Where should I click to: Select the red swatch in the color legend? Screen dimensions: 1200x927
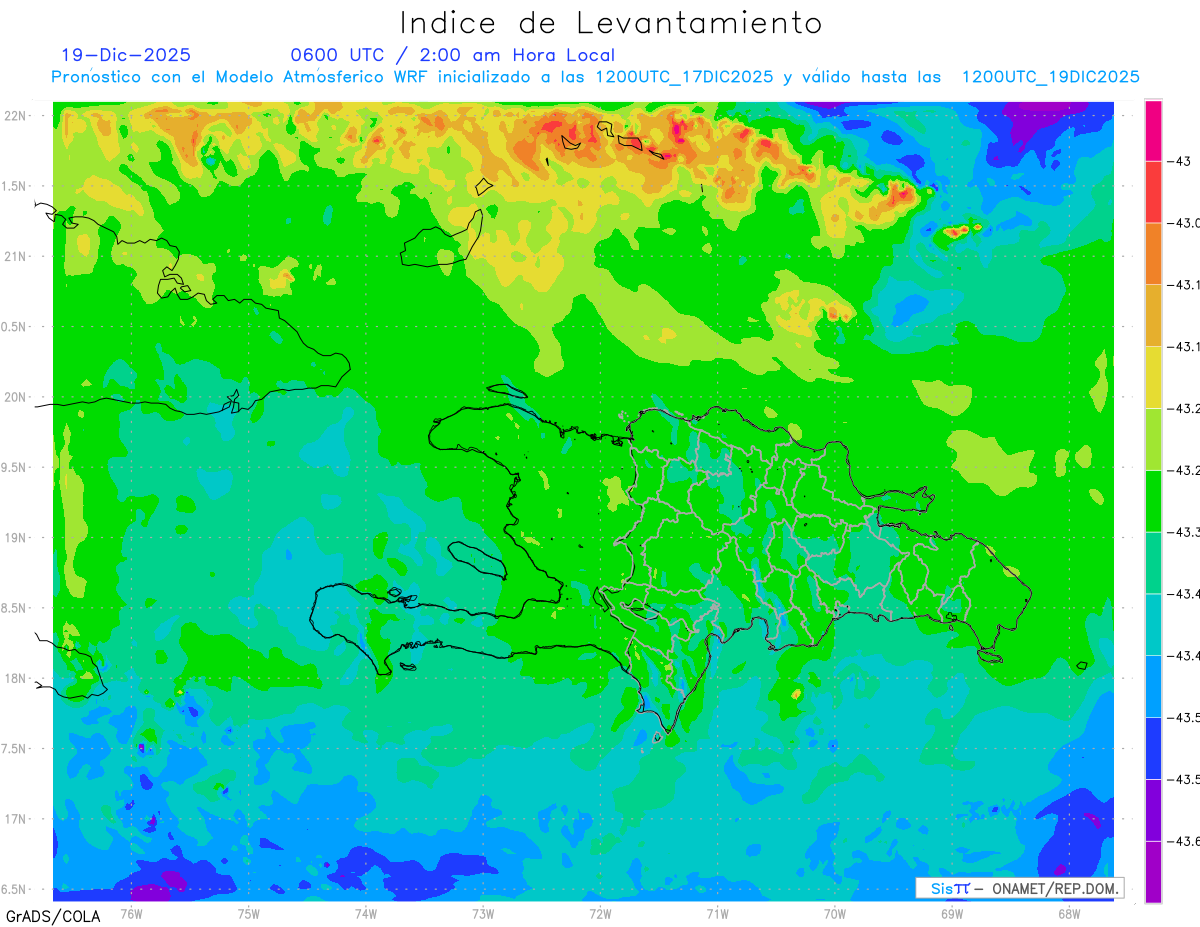1153,192
